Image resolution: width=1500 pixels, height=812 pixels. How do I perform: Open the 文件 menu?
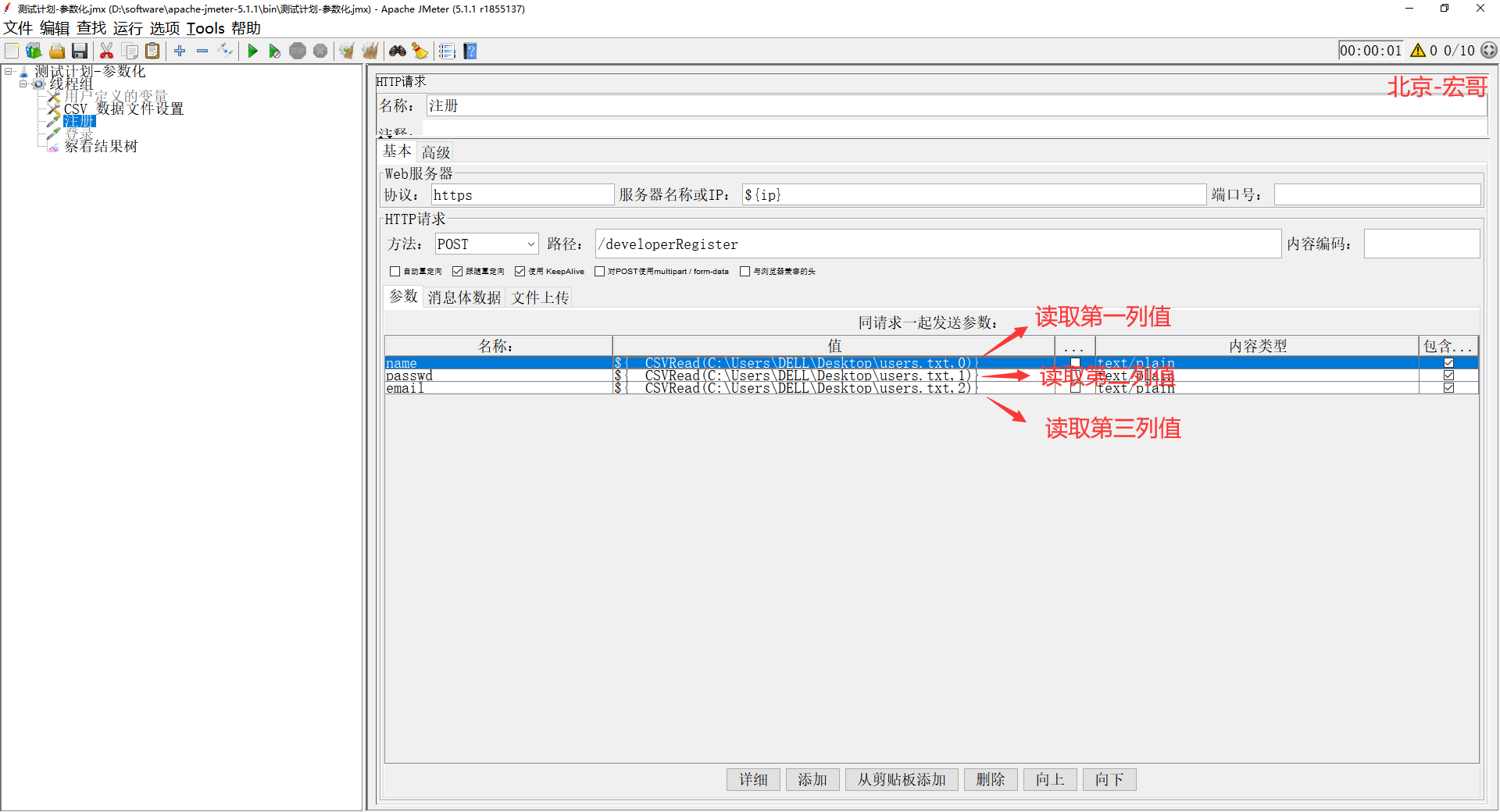tap(18, 28)
